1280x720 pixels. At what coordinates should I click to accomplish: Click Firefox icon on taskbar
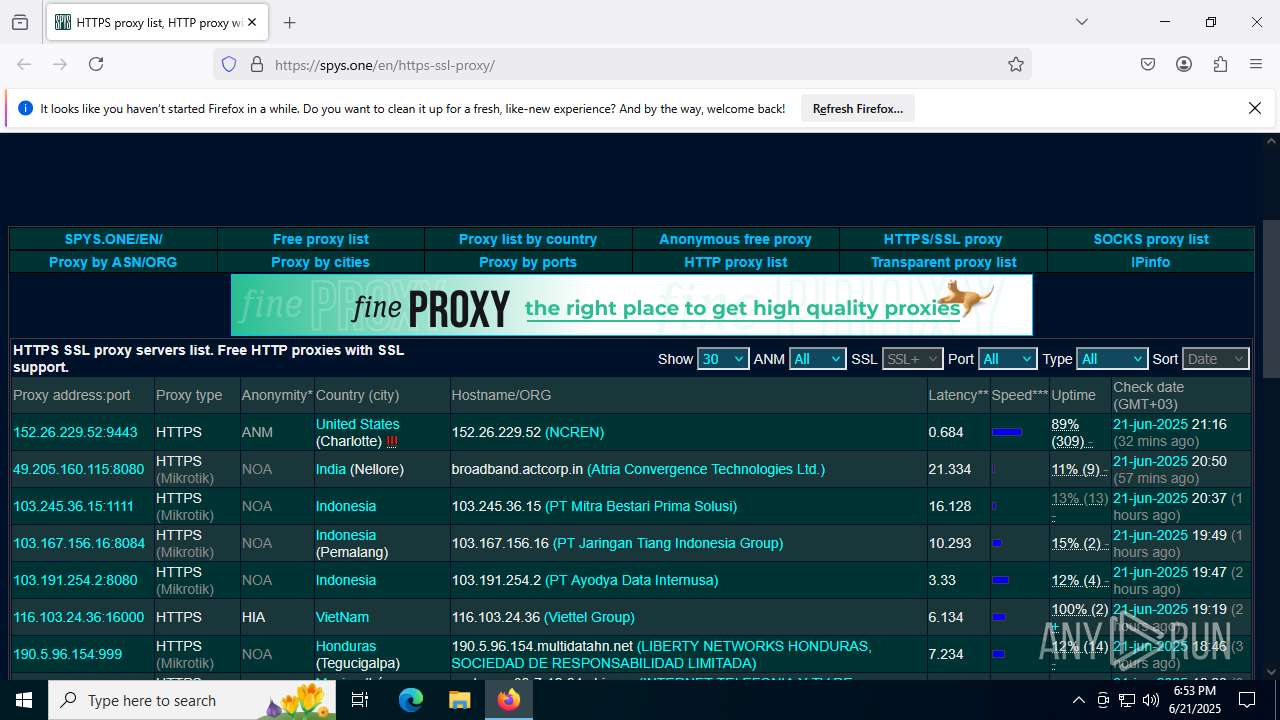pyautogui.click(x=509, y=700)
